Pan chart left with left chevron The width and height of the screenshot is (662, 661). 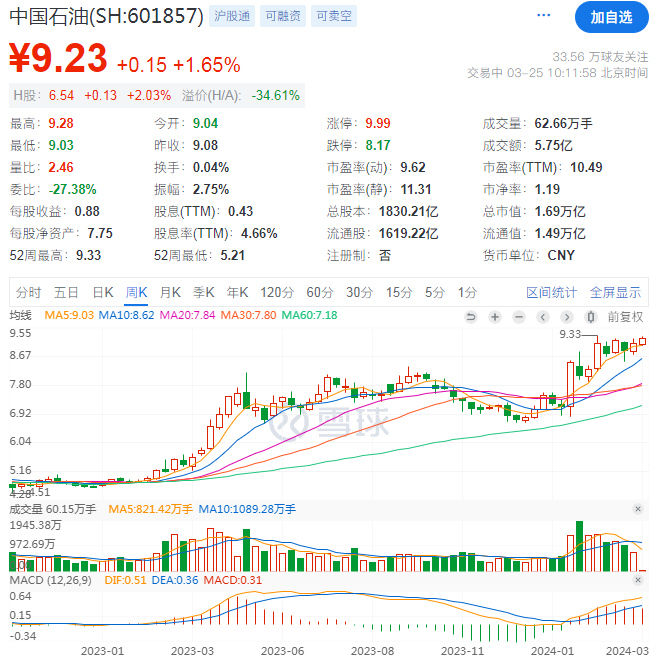(543, 317)
